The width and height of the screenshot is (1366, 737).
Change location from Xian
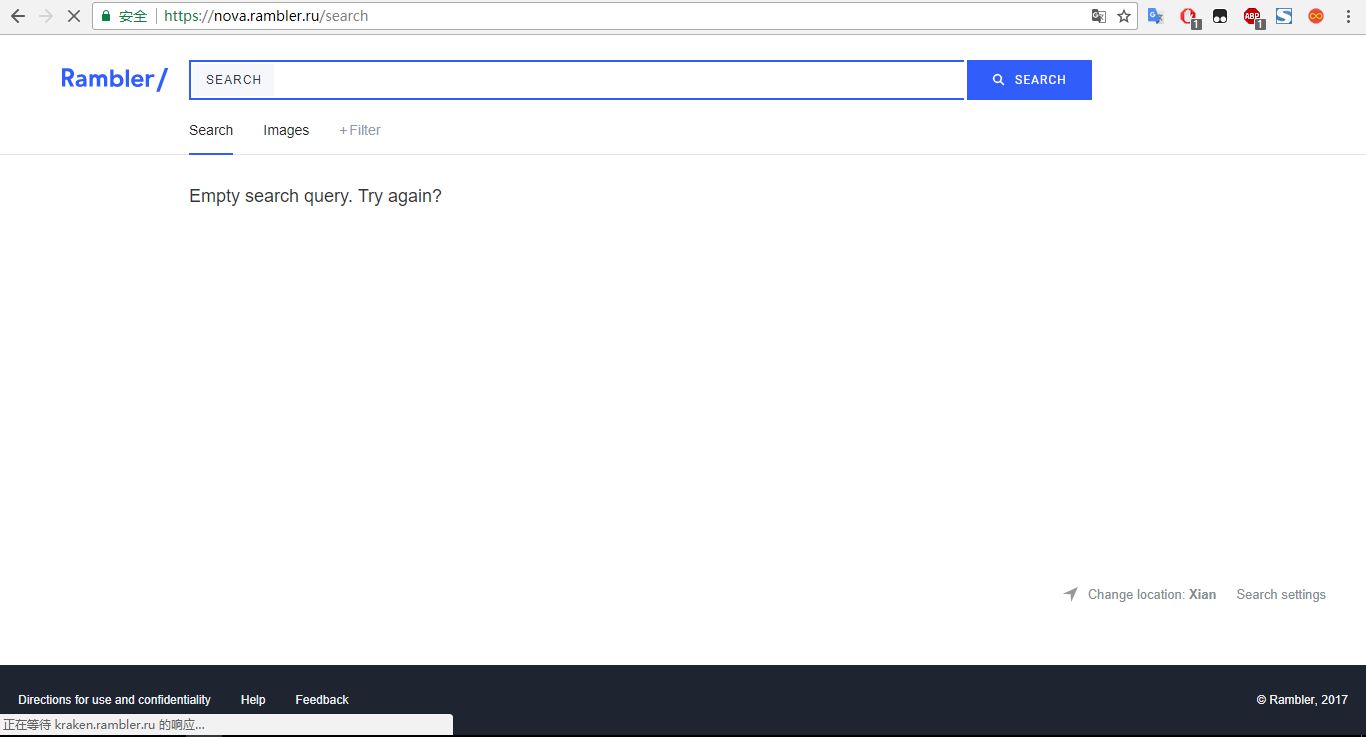[1152, 594]
